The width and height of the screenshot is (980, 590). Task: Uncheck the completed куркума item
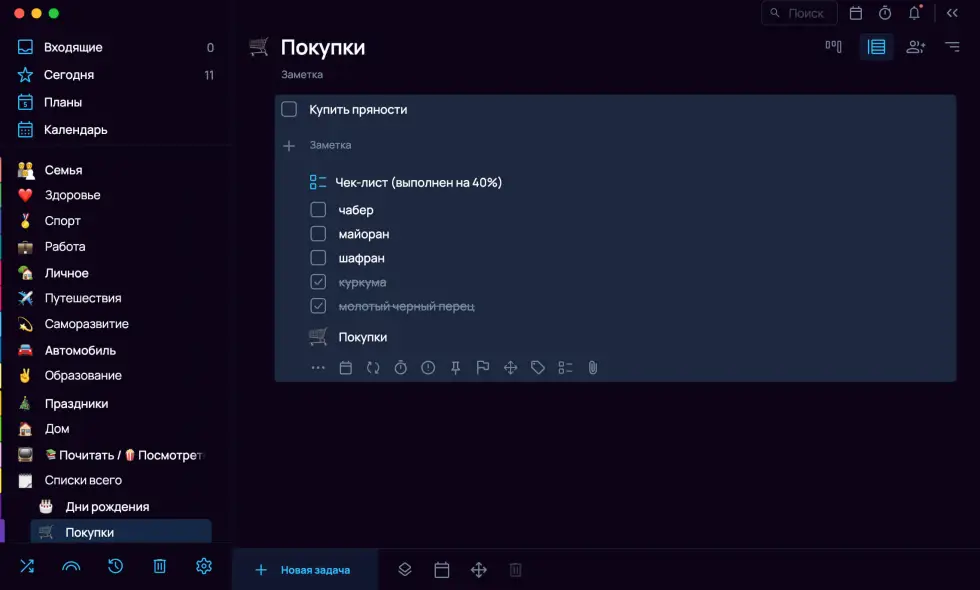(318, 281)
